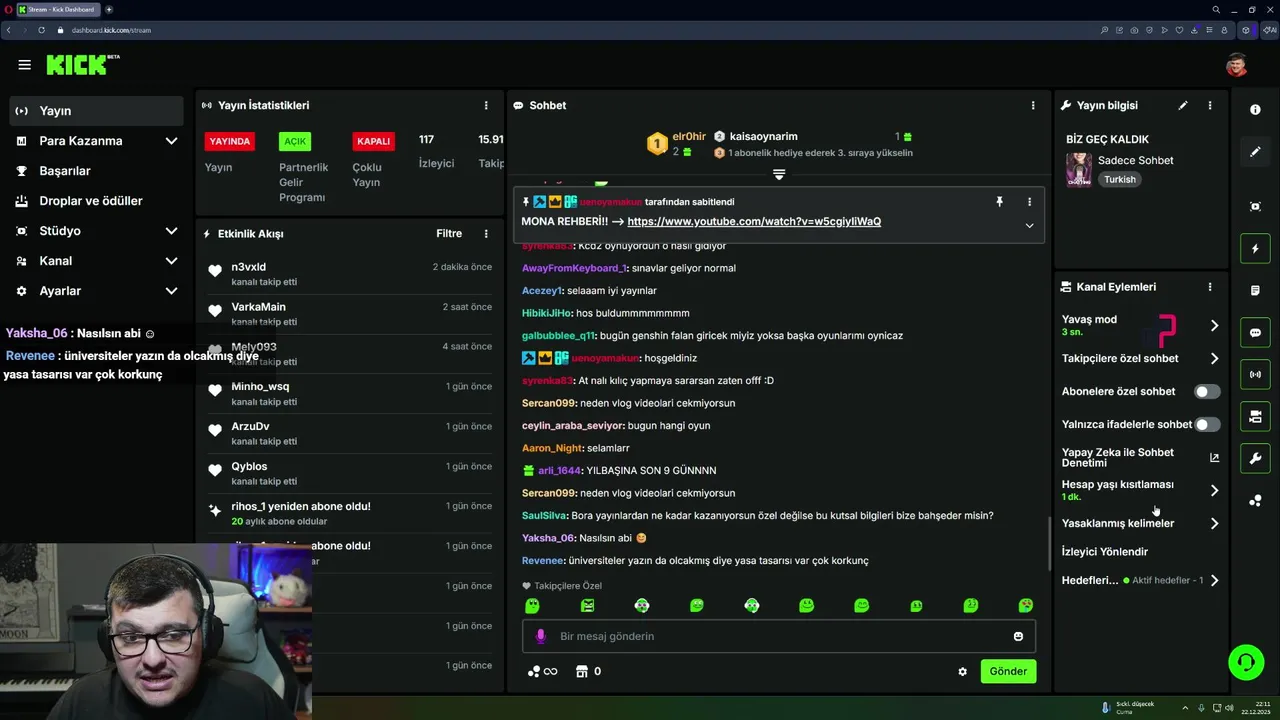
Task: Open Yasaklanmış kelimeler chevron
Action: pyautogui.click(x=1214, y=524)
